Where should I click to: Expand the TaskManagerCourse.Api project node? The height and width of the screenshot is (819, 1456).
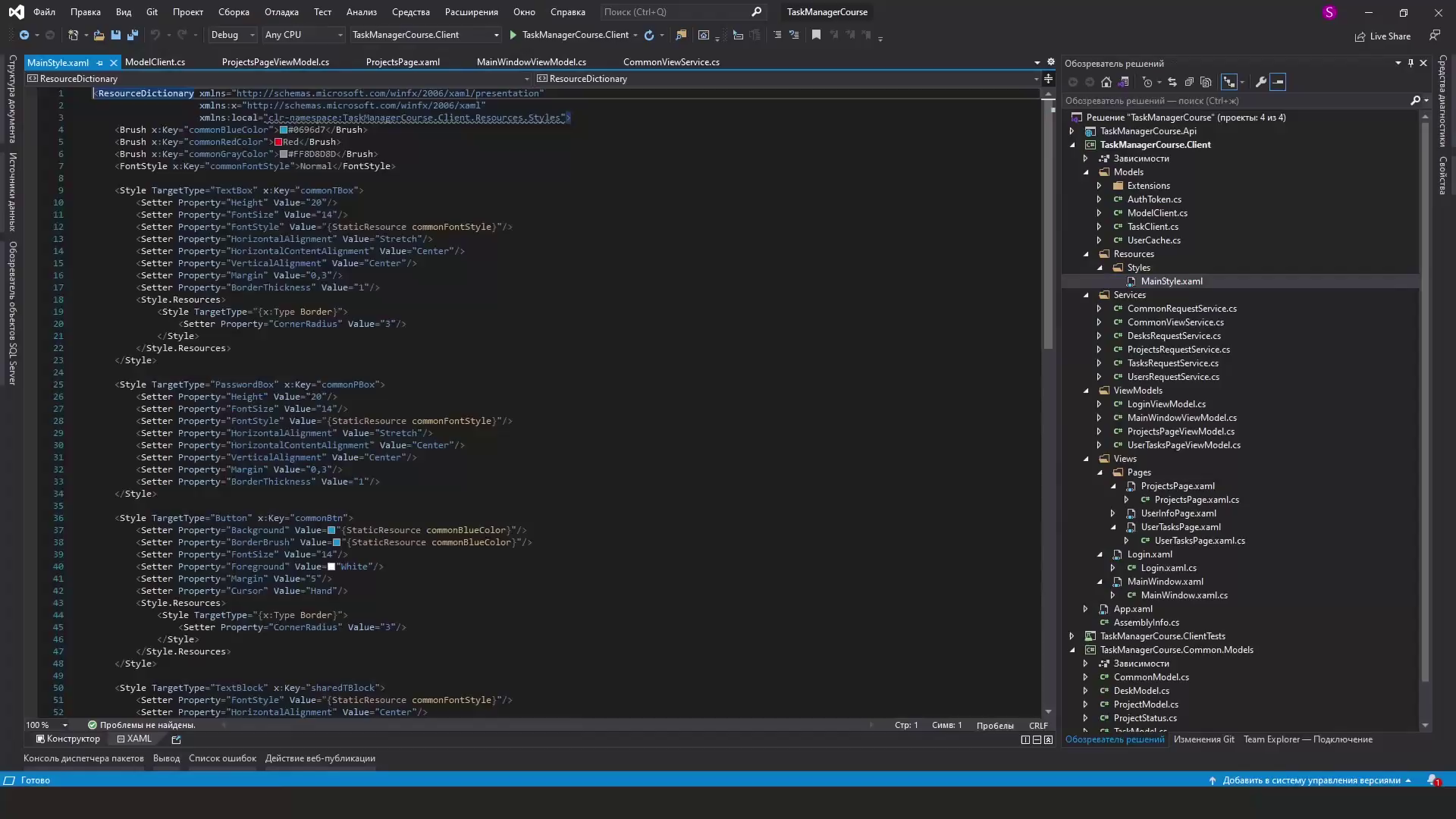pos(1072,131)
